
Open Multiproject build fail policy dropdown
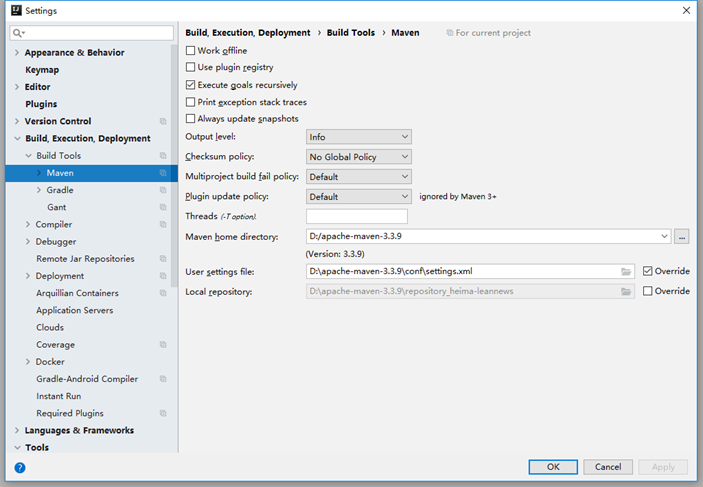coord(359,177)
